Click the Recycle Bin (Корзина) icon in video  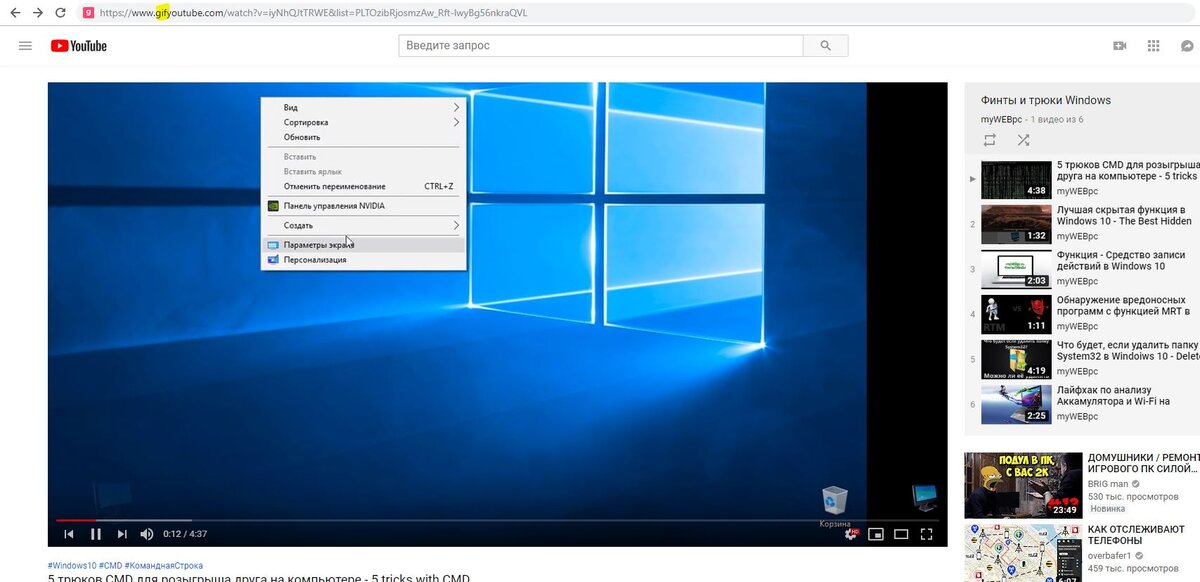pyautogui.click(x=834, y=503)
